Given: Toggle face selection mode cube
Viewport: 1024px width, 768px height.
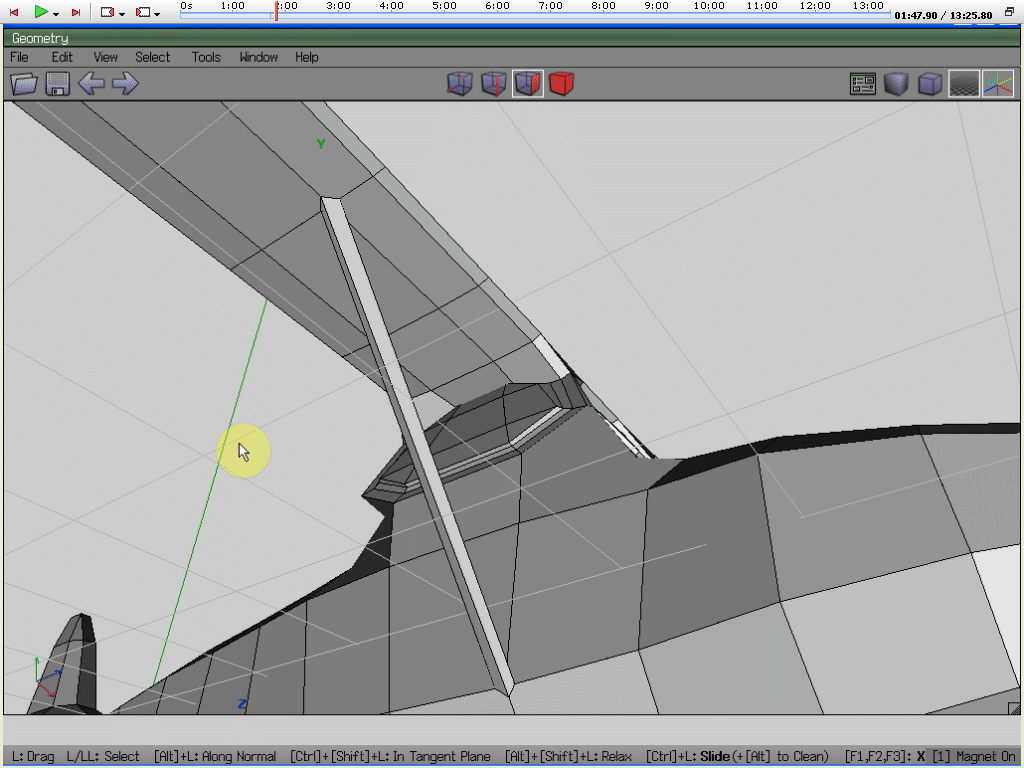Looking at the screenshot, I should 528,84.
